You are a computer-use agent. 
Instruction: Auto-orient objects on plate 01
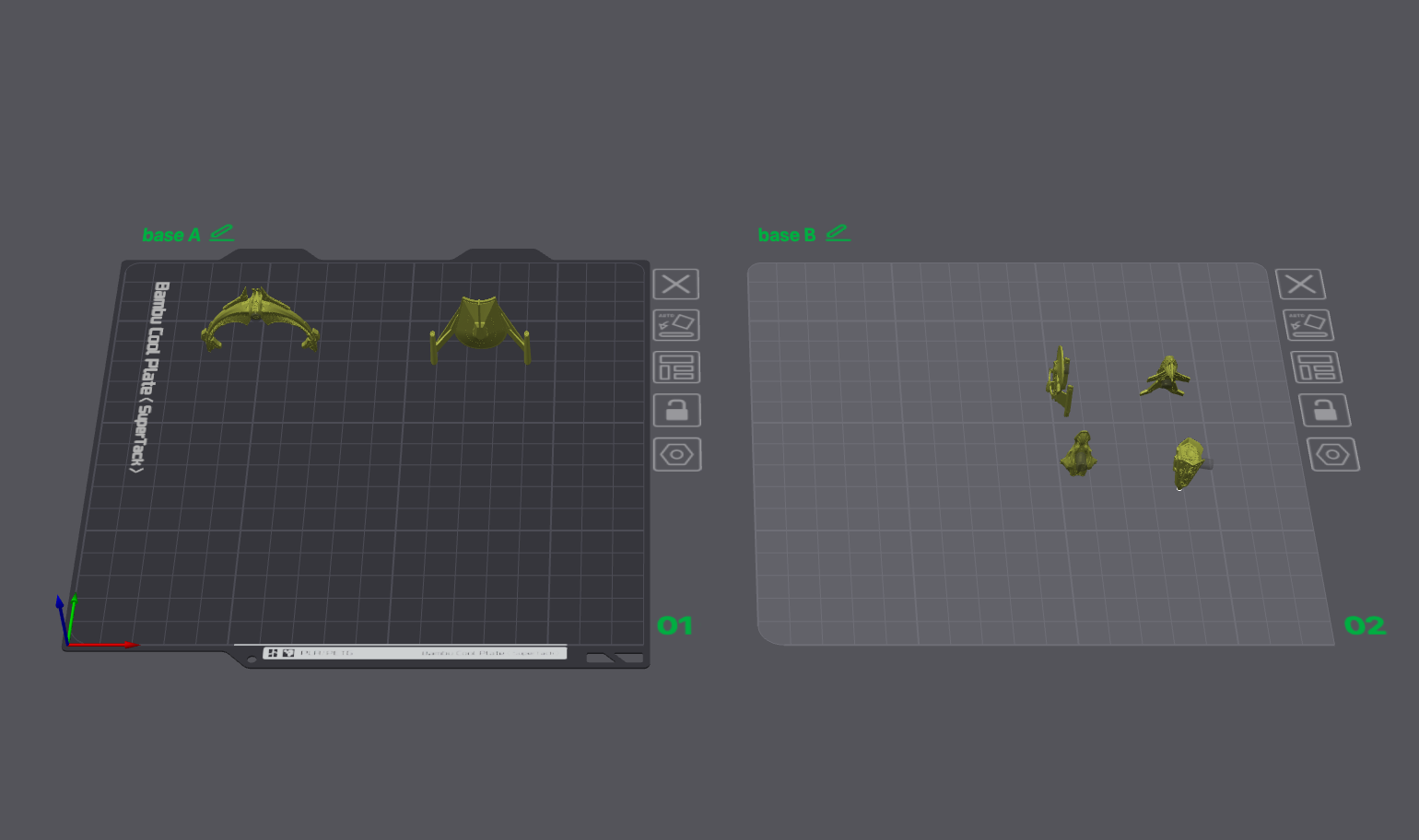(x=676, y=325)
